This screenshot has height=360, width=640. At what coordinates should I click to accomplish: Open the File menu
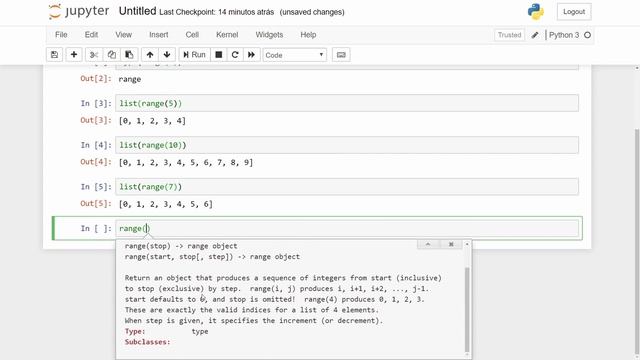point(61,35)
